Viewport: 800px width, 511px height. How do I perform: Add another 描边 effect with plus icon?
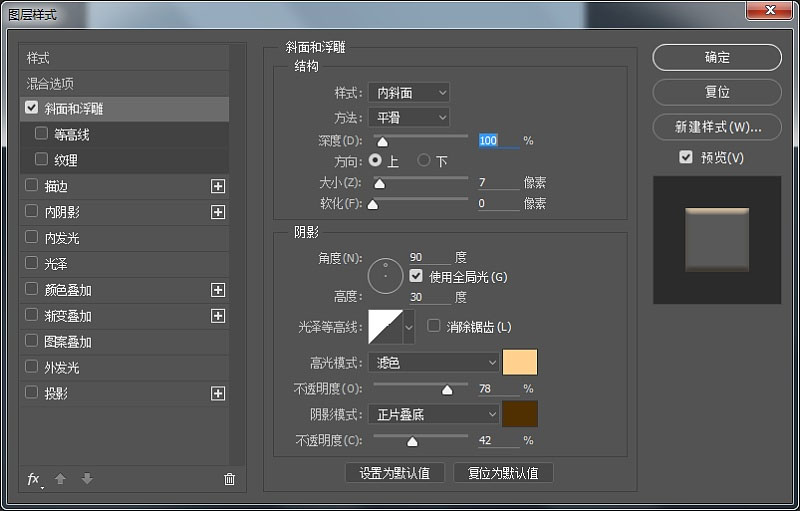click(x=218, y=186)
